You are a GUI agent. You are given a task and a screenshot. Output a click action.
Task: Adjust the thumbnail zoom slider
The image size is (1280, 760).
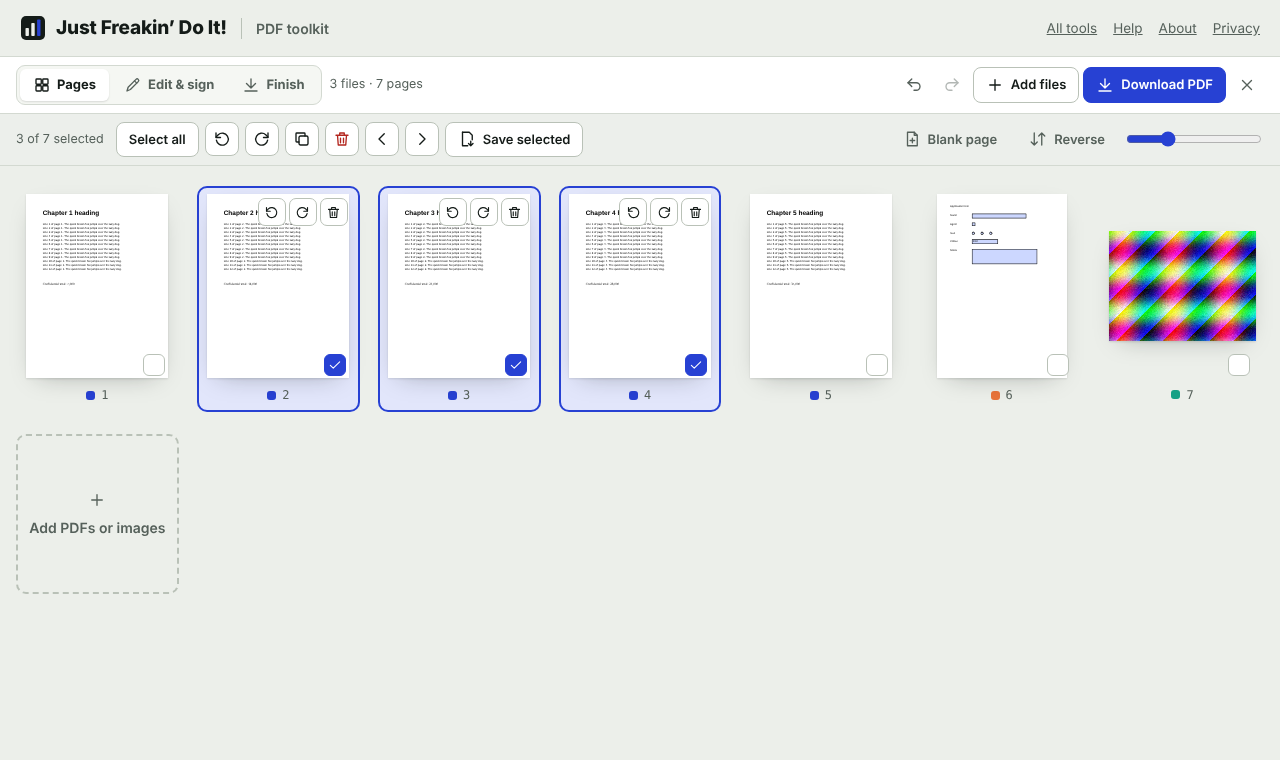[x=1194, y=139]
